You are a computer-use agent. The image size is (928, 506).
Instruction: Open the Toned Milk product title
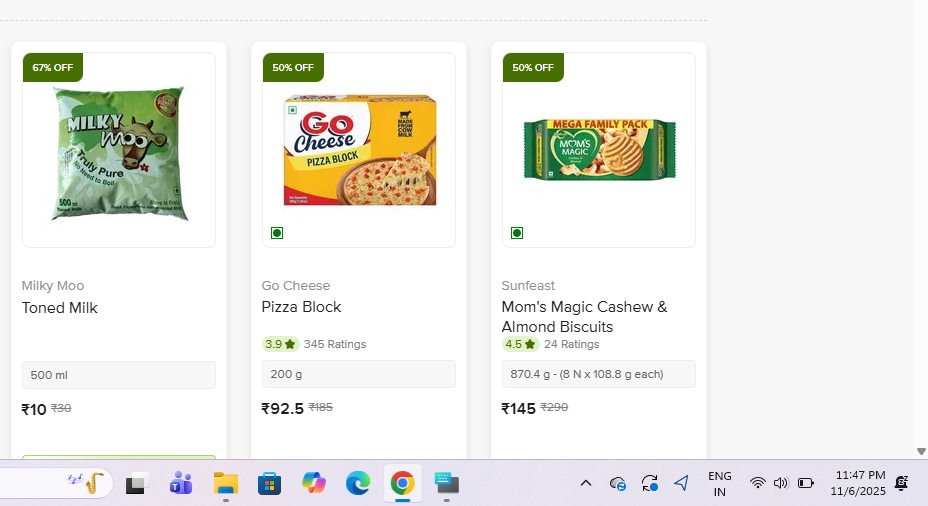[60, 308]
